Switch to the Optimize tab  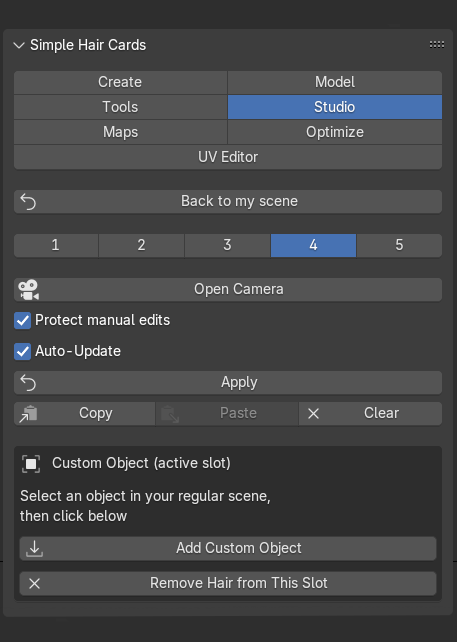pyautogui.click(x=335, y=132)
